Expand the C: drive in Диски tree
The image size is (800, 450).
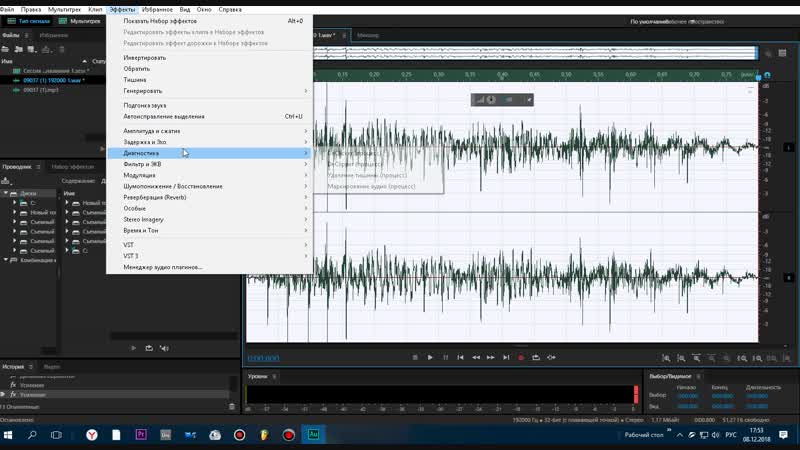click(14, 203)
